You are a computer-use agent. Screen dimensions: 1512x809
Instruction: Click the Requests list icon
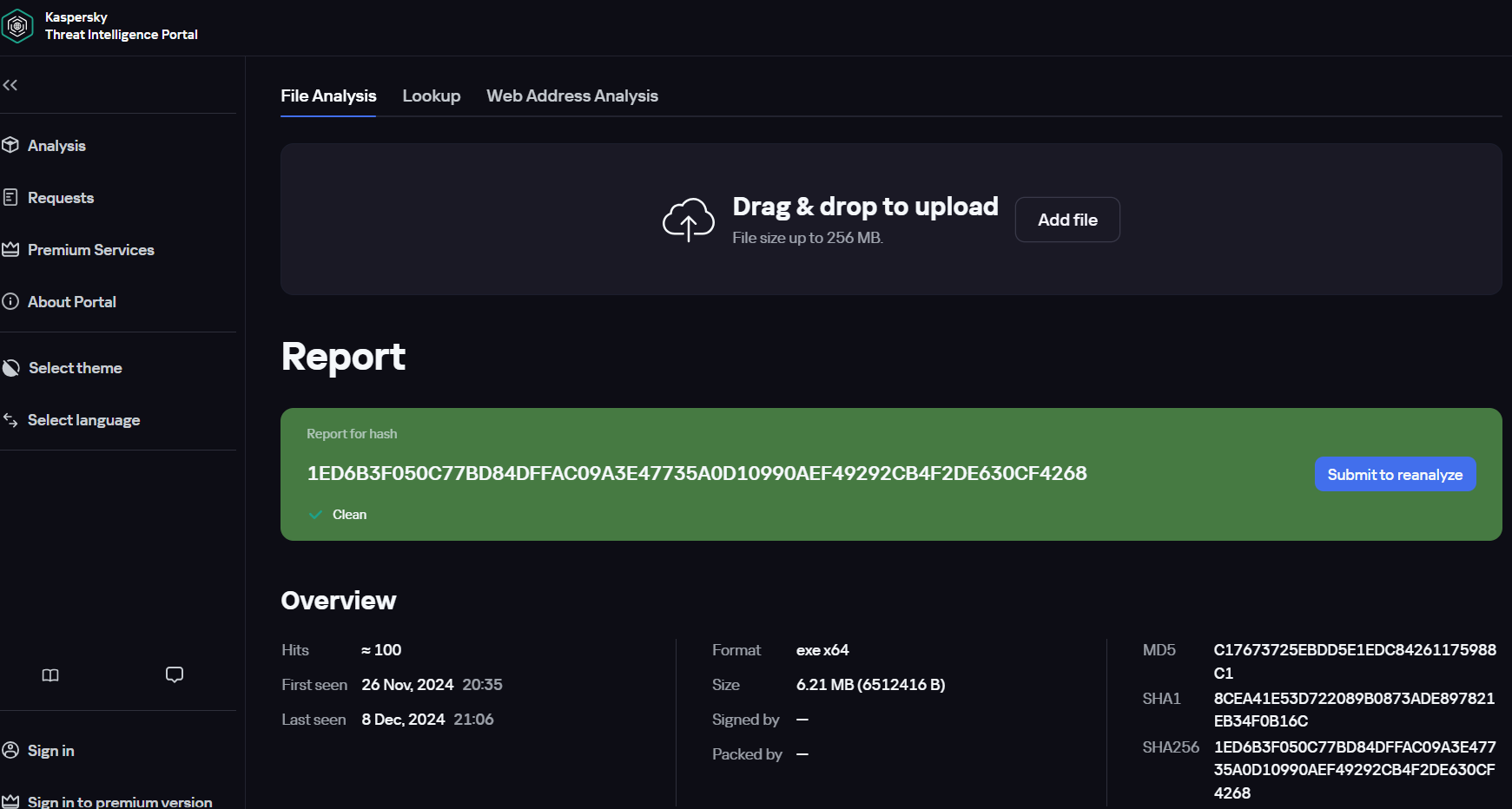click(10, 197)
